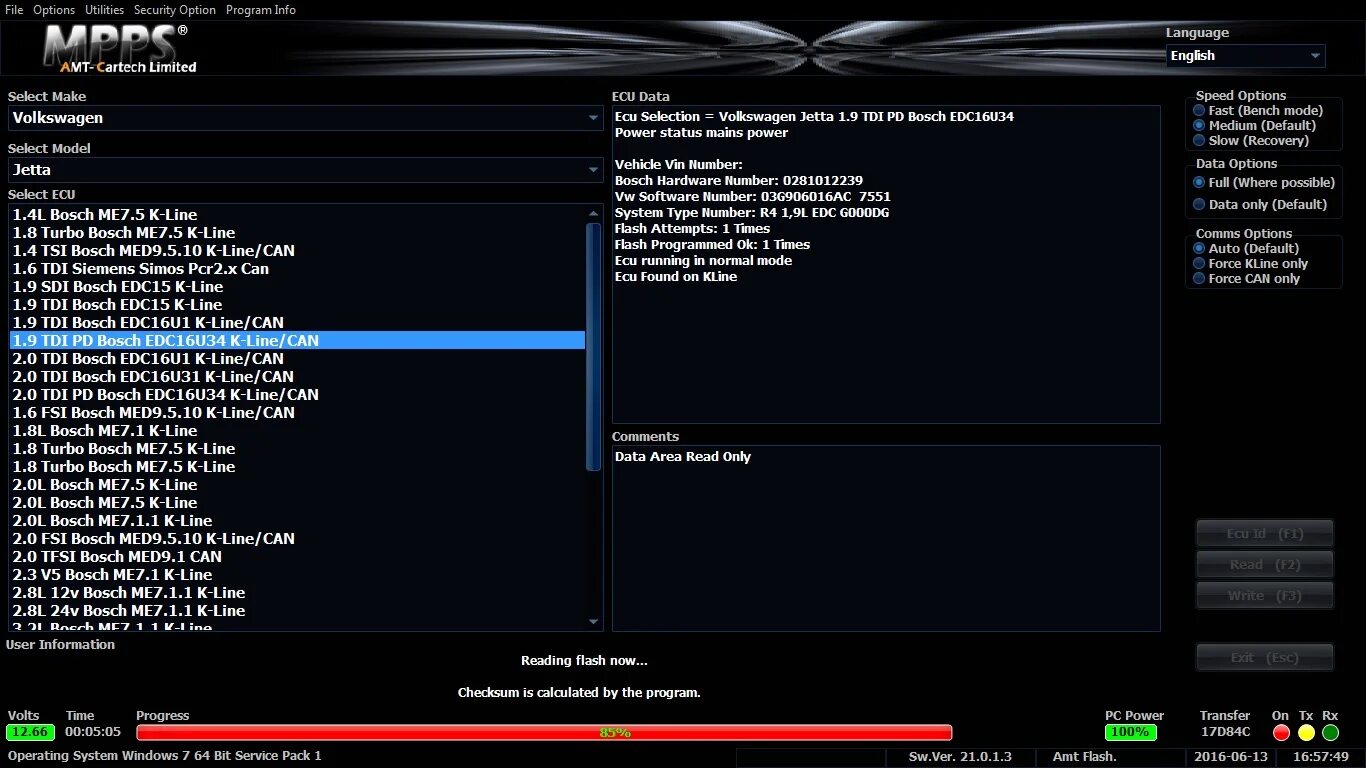The height and width of the screenshot is (768, 1366).
Task: Select Fast (Bench mode) speed option
Action: 1258,111
